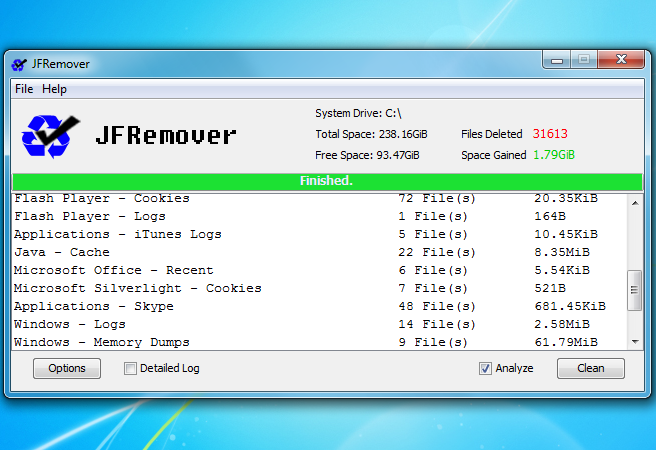Open the Help menu
The height and width of the screenshot is (450, 656).
(x=54, y=89)
